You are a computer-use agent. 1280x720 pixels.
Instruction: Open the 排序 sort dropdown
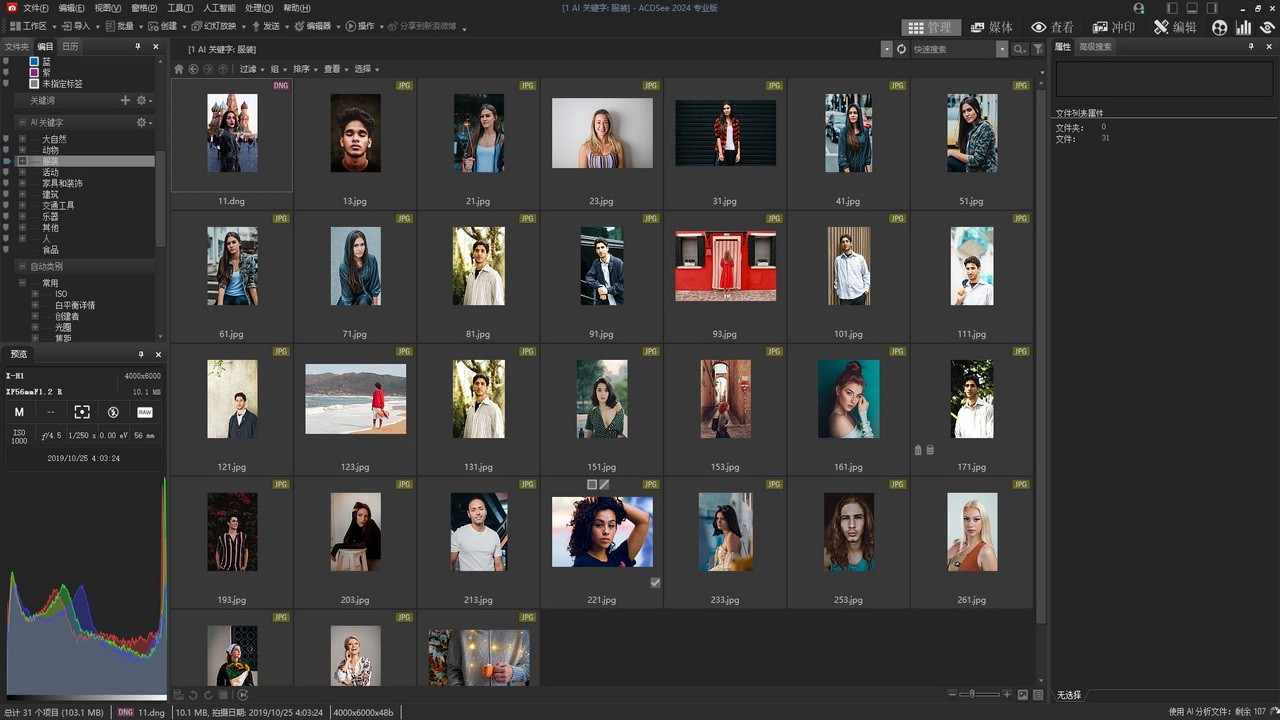coord(304,69)
